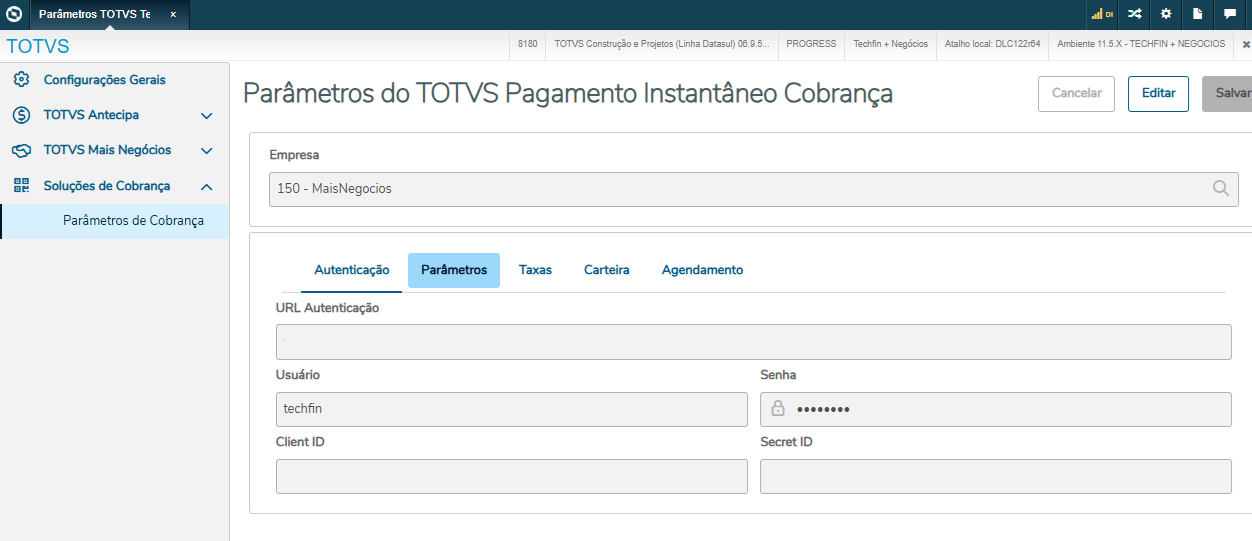
Task: Click the Client ID field
Action: tap(512, 476)
